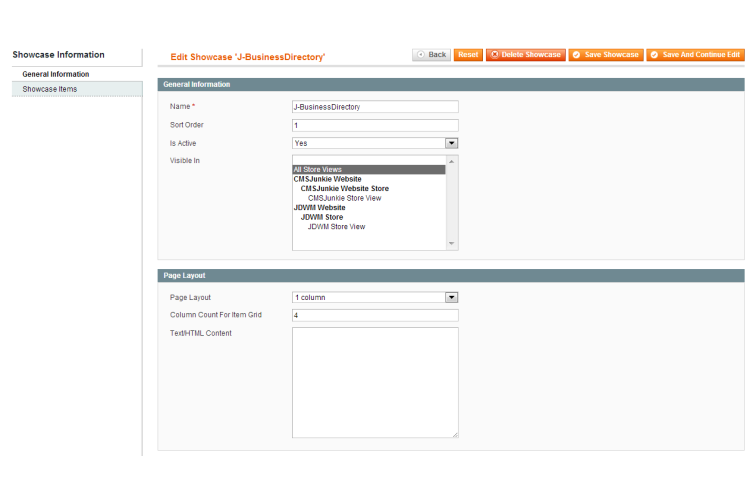Click the General Information section header

(451, 84)
